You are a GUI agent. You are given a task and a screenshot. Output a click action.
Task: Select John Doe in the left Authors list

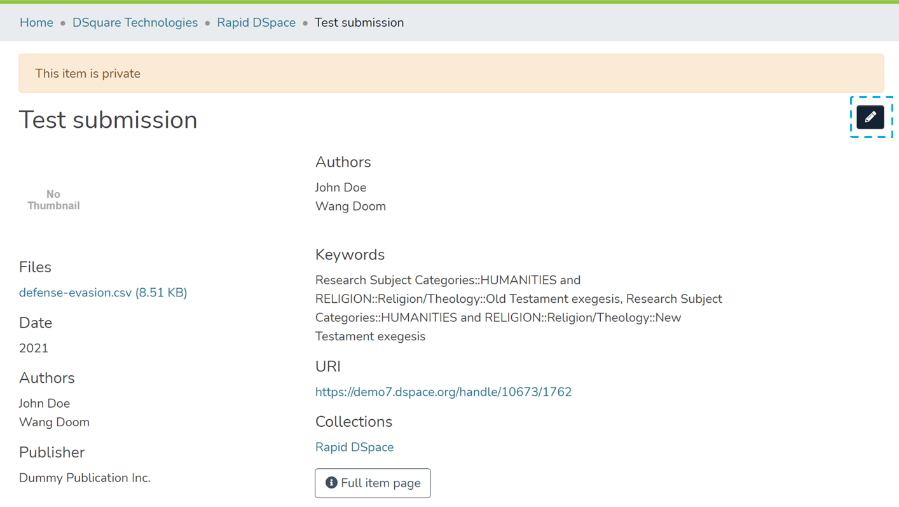pyautogui.click(x=44, y=404)
